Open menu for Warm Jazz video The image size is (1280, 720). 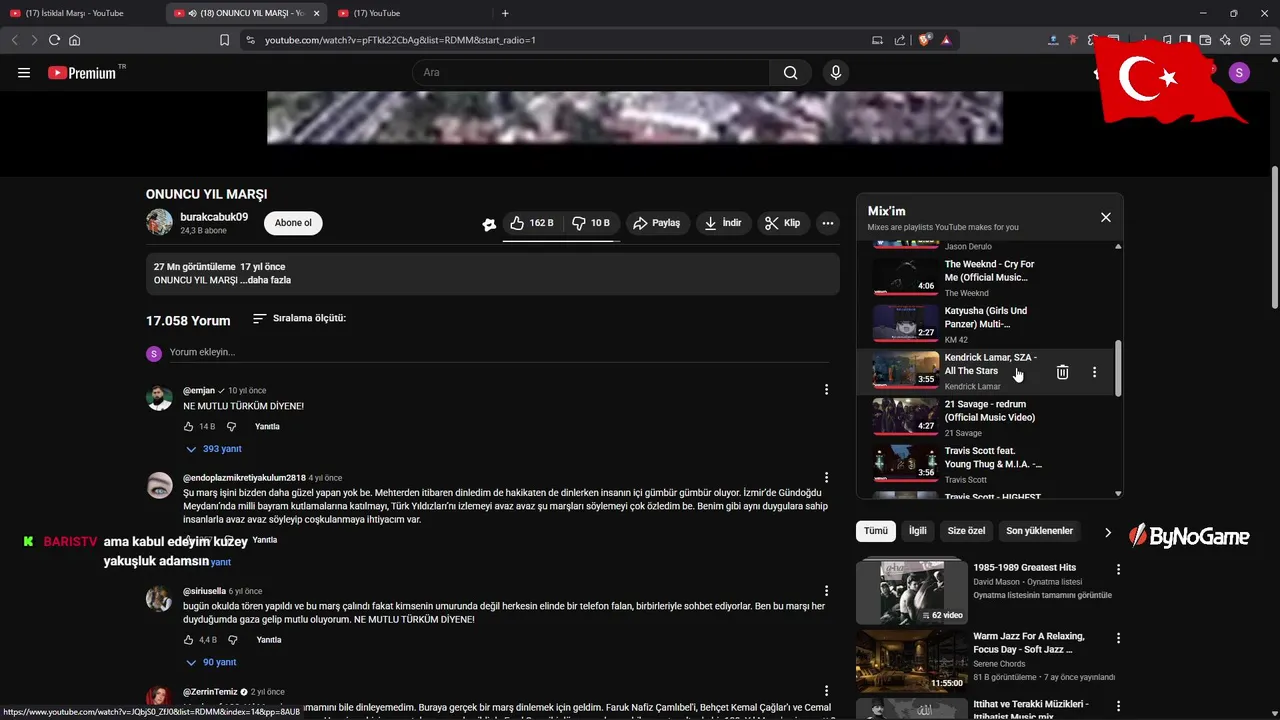1118,638
